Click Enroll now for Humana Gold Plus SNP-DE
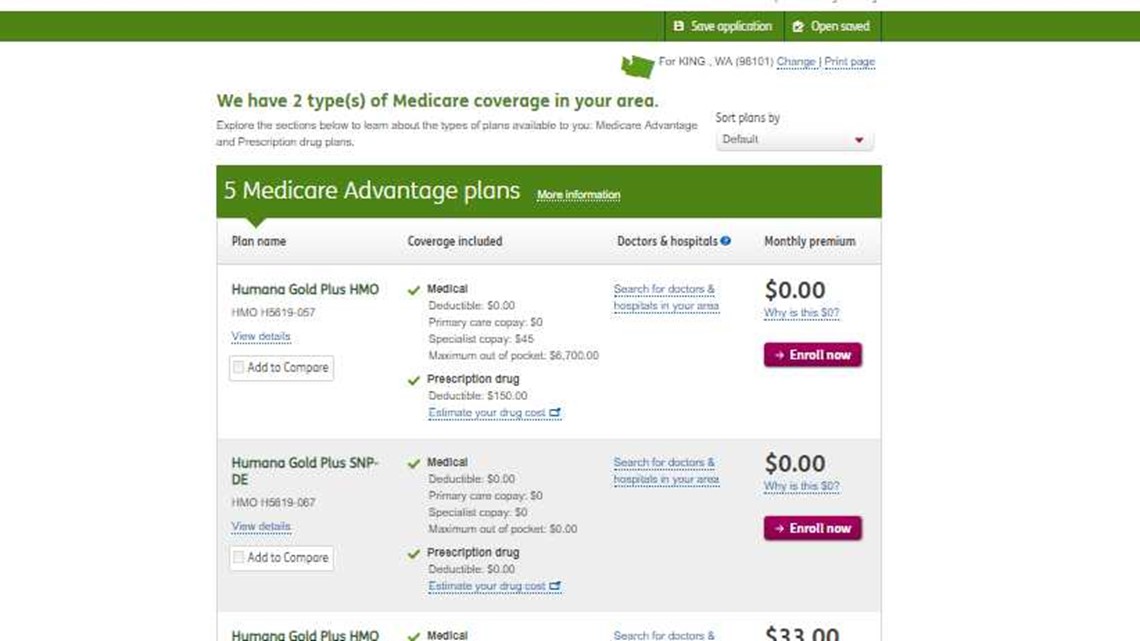Viewport: 1140px width, 641px height. [812, 528]
